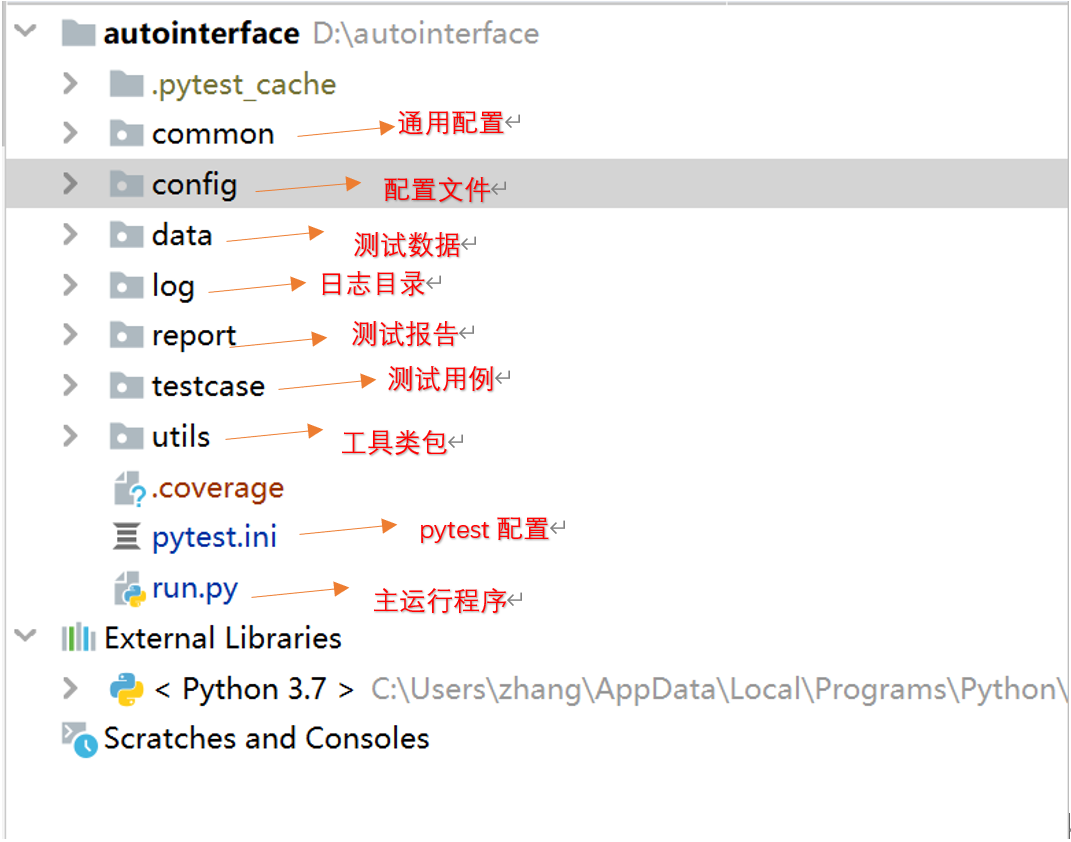
Task: Select pytest.ini file name
Action: click(x=214, y=538)
